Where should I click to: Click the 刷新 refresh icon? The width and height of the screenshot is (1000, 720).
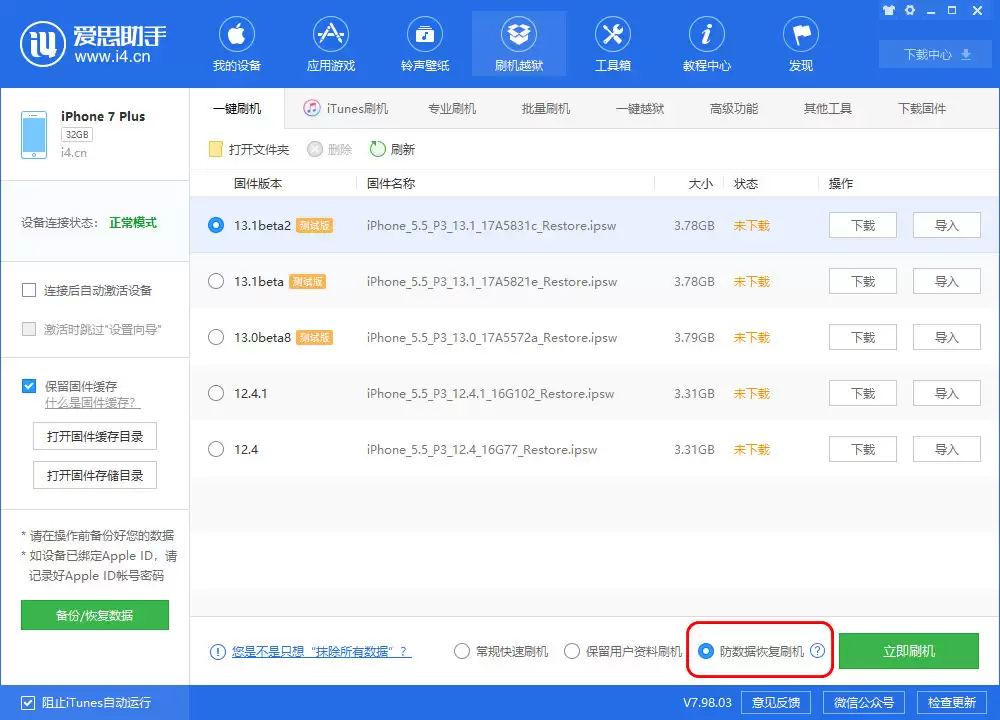click(378, 149)
